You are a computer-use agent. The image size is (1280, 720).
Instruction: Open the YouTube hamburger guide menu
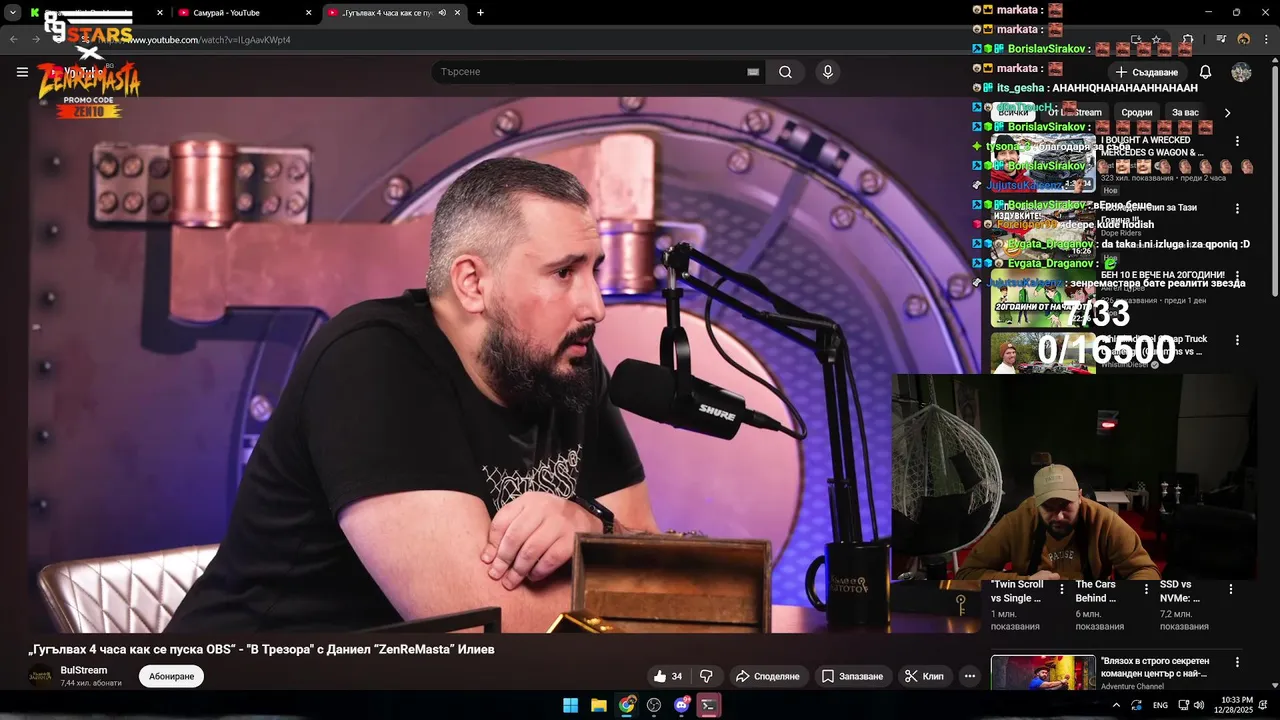pyautogui.click(x=22, y=72)
